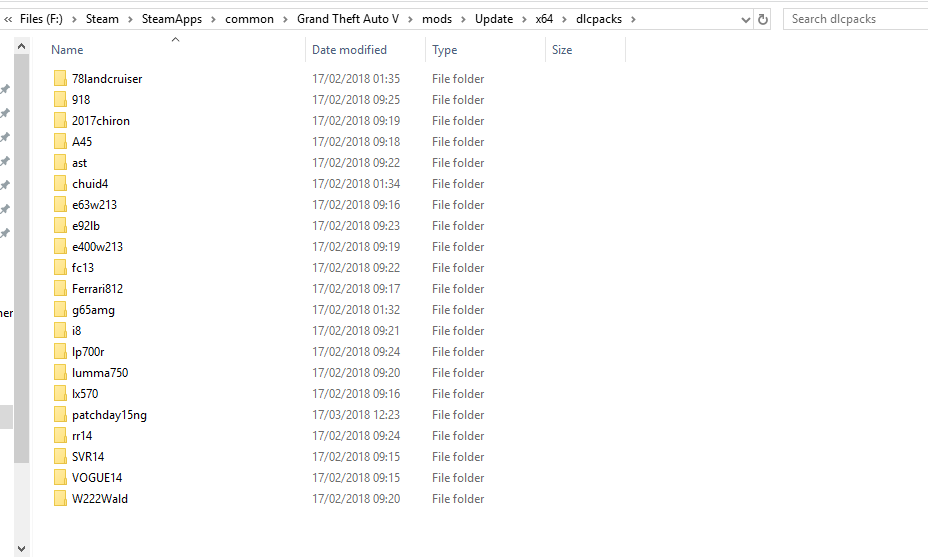Image resolution: width=928 pixels, height=560 pixels.
Task: Select the g65amg folder name text
Action: 94,310
